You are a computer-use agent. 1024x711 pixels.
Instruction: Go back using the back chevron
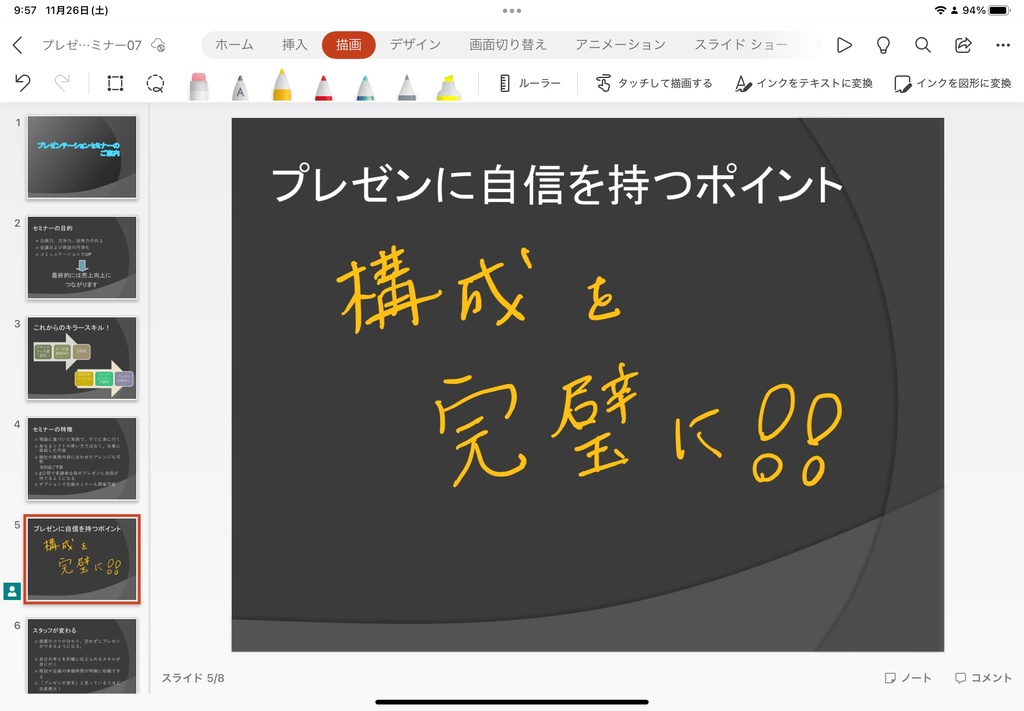[x=18, y=44]
